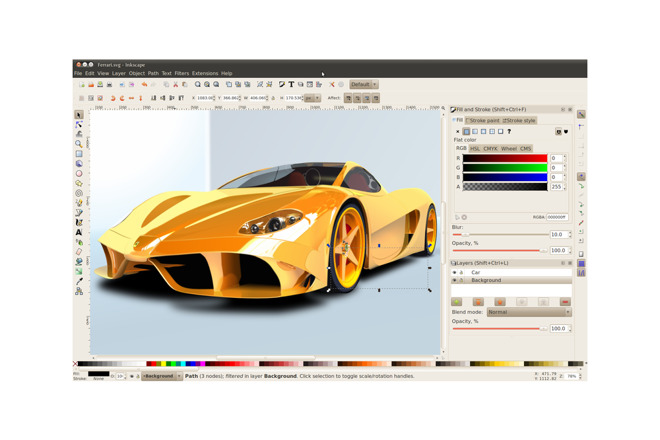Click the green add new layer button

pos(457,302)
